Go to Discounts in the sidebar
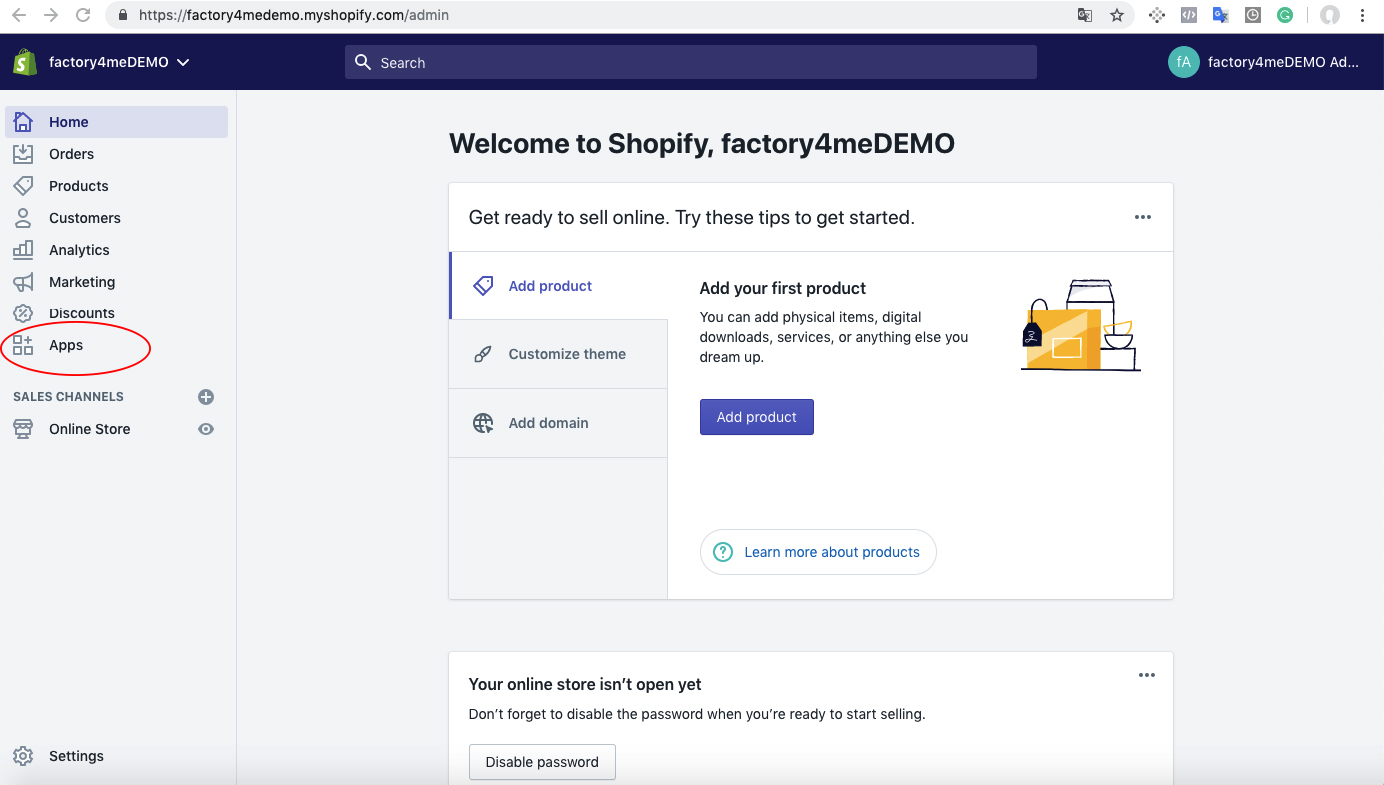Viewport: 1384px width, 785px height. pyautogui.click(x=116, y=313)
